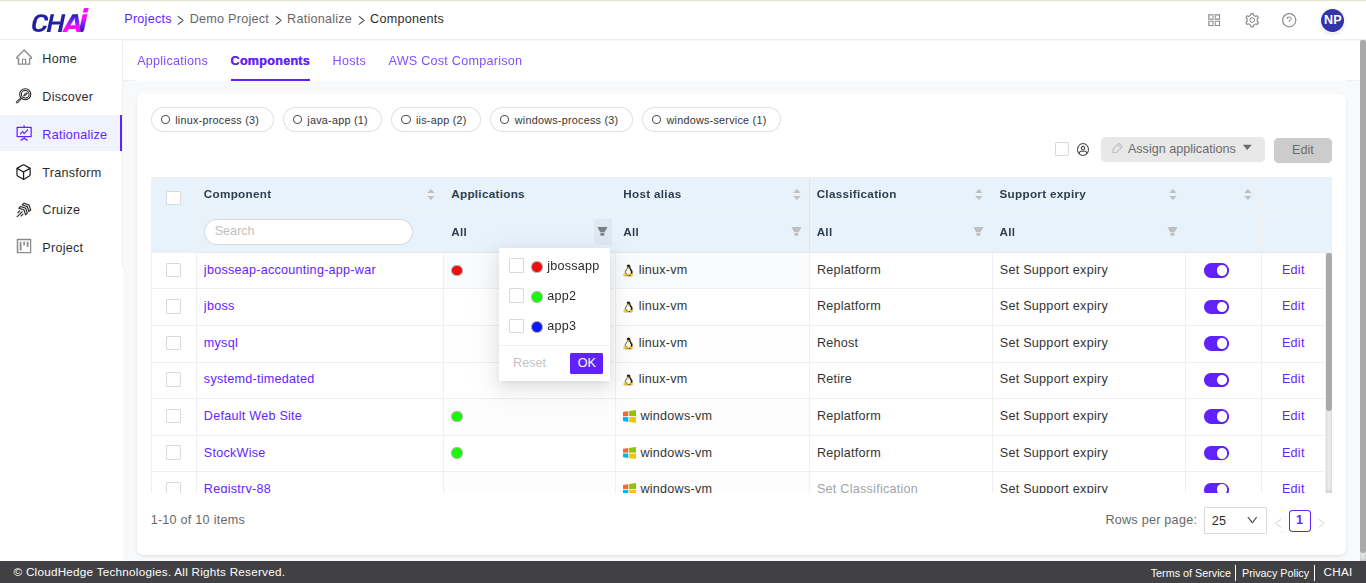Open the settings gear icon

(x=1252, y=20)
